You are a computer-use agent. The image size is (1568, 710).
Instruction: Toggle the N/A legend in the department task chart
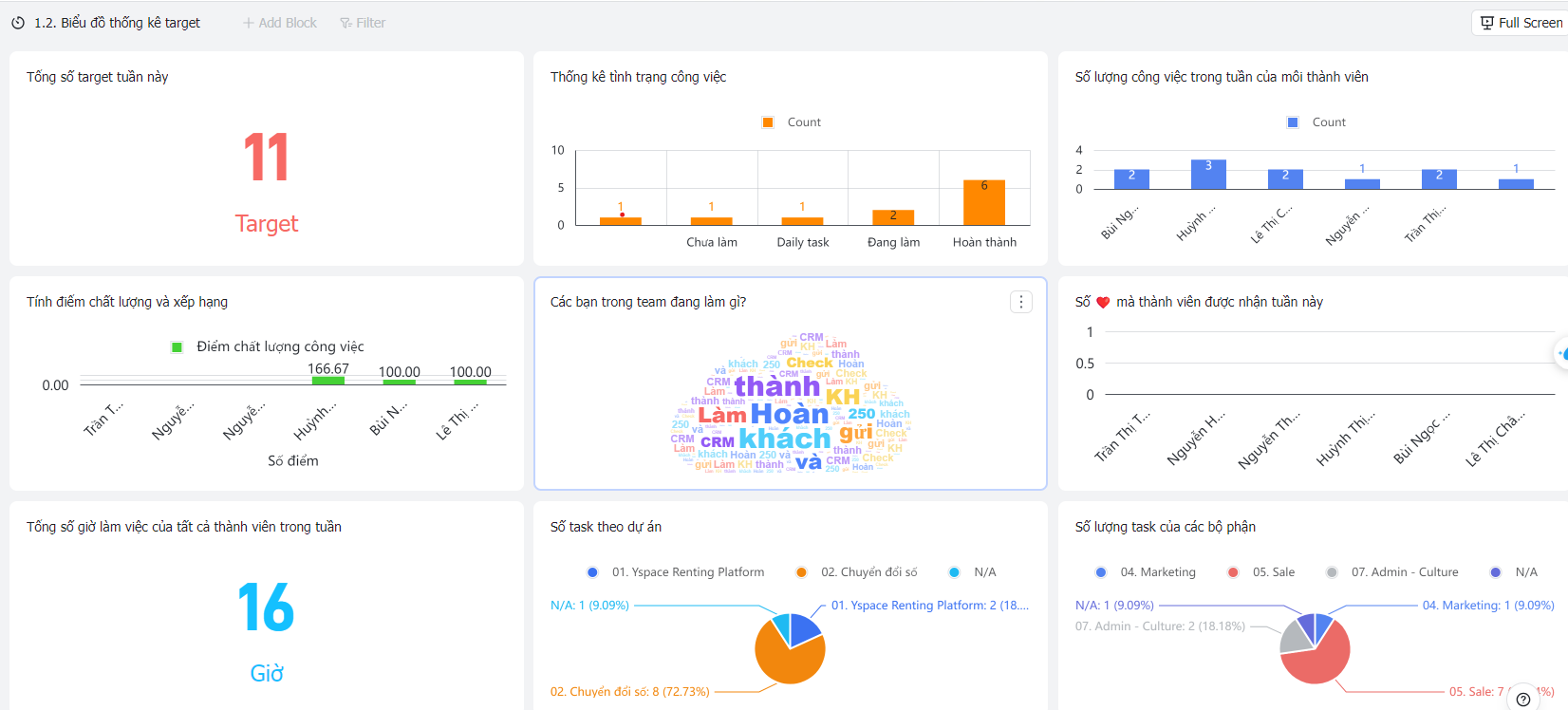coord(1514,572)
